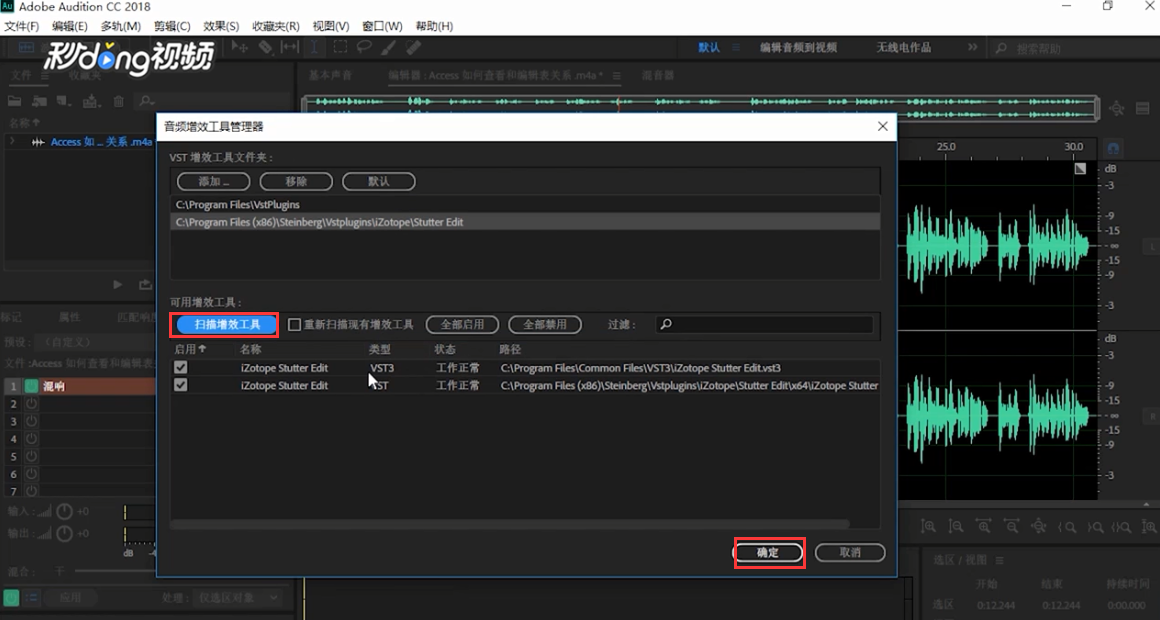The width and height of the screenshot is (1160, 620).
Task: Select the Marquee Selection tool
Action: (340, 47)
